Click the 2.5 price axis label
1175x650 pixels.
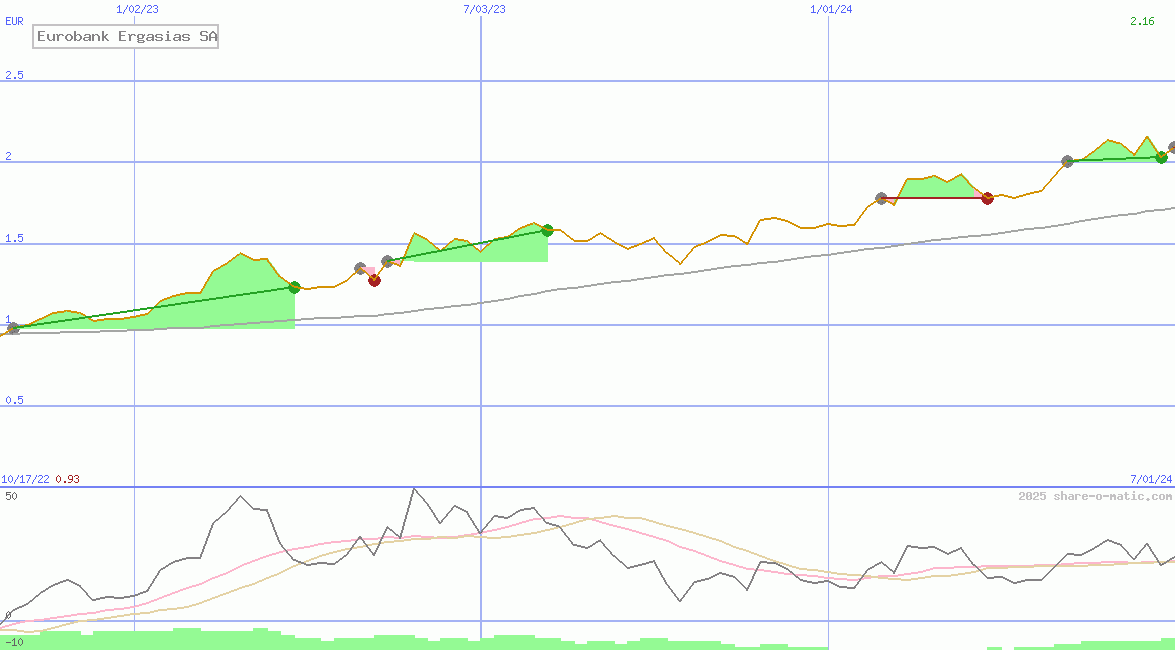point(14,76)
